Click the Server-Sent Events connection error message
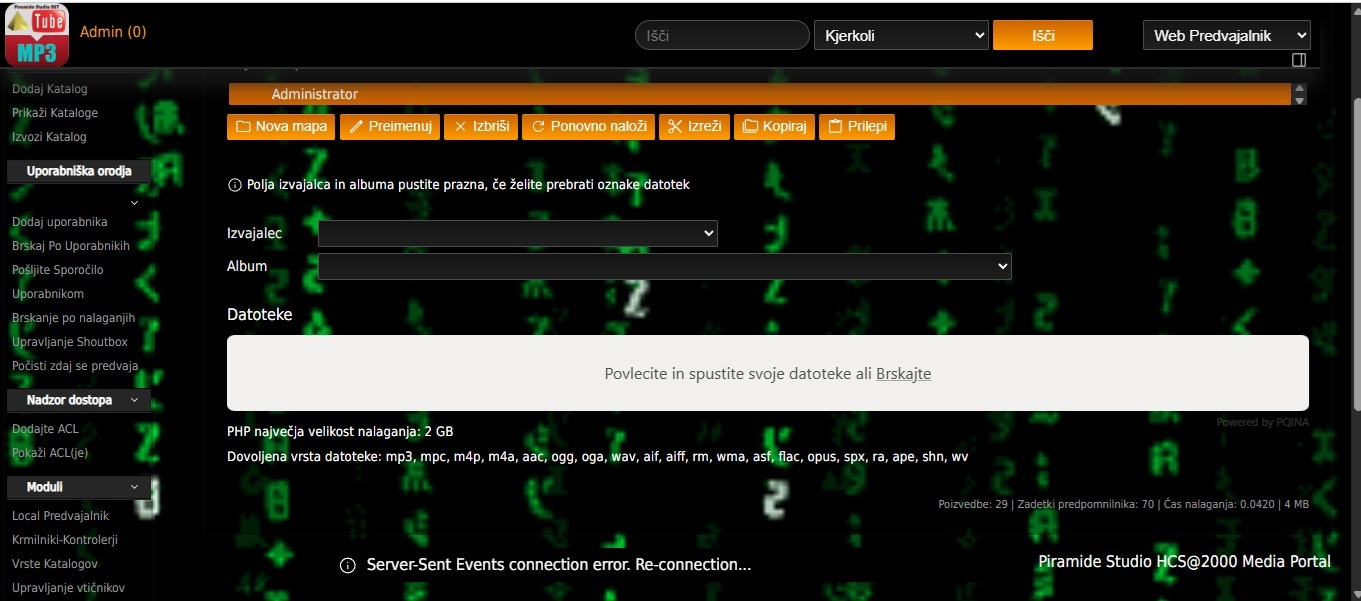The image size is (1361, 601). click(559, 565)
